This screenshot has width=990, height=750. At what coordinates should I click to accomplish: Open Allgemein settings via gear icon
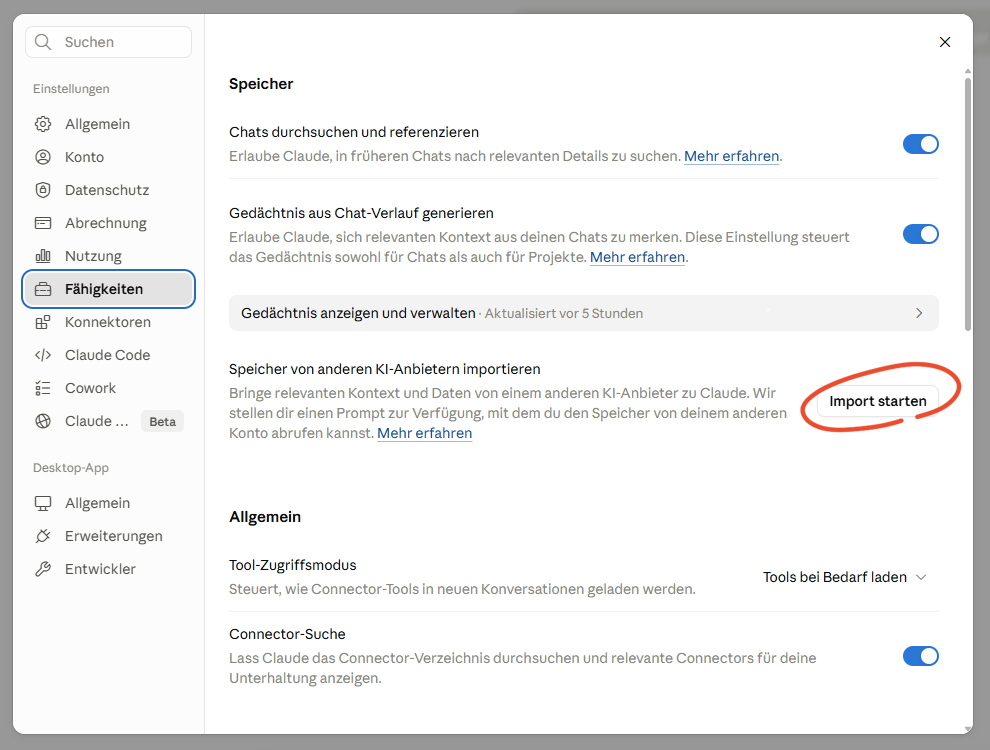tap(43, 124)
